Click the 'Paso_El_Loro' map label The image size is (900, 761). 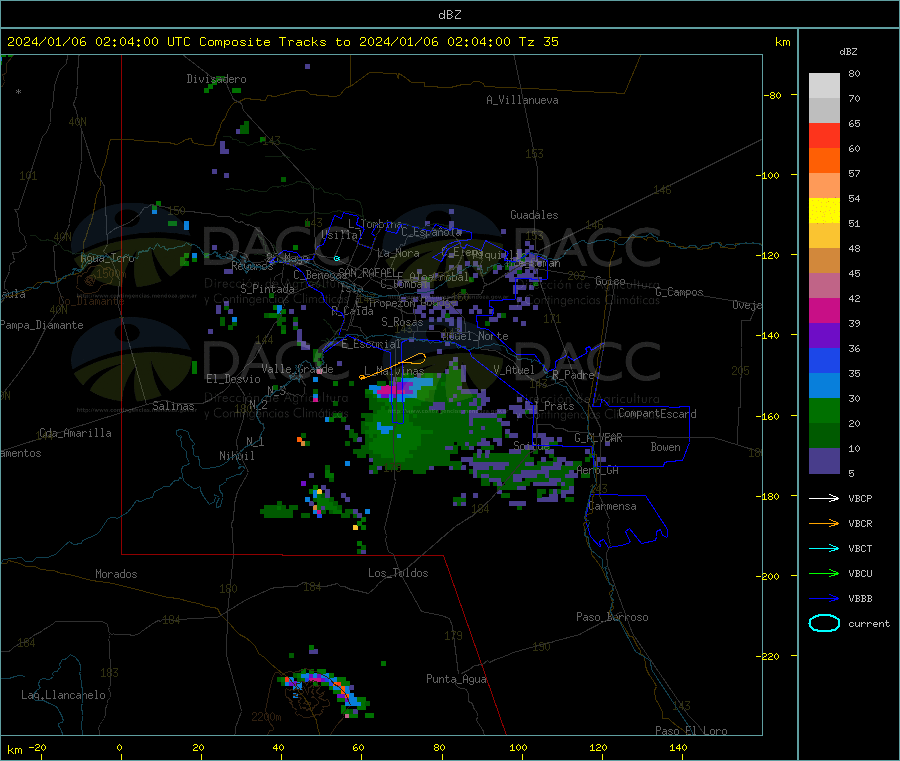[691, 731]
